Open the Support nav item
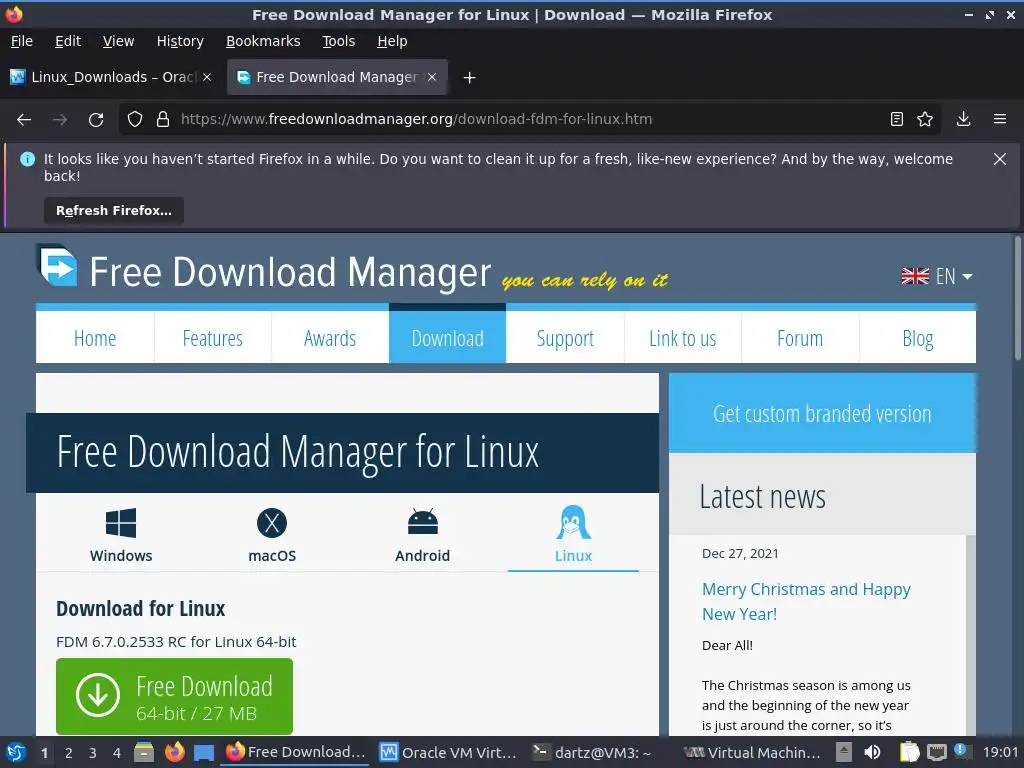 point(565,338)
